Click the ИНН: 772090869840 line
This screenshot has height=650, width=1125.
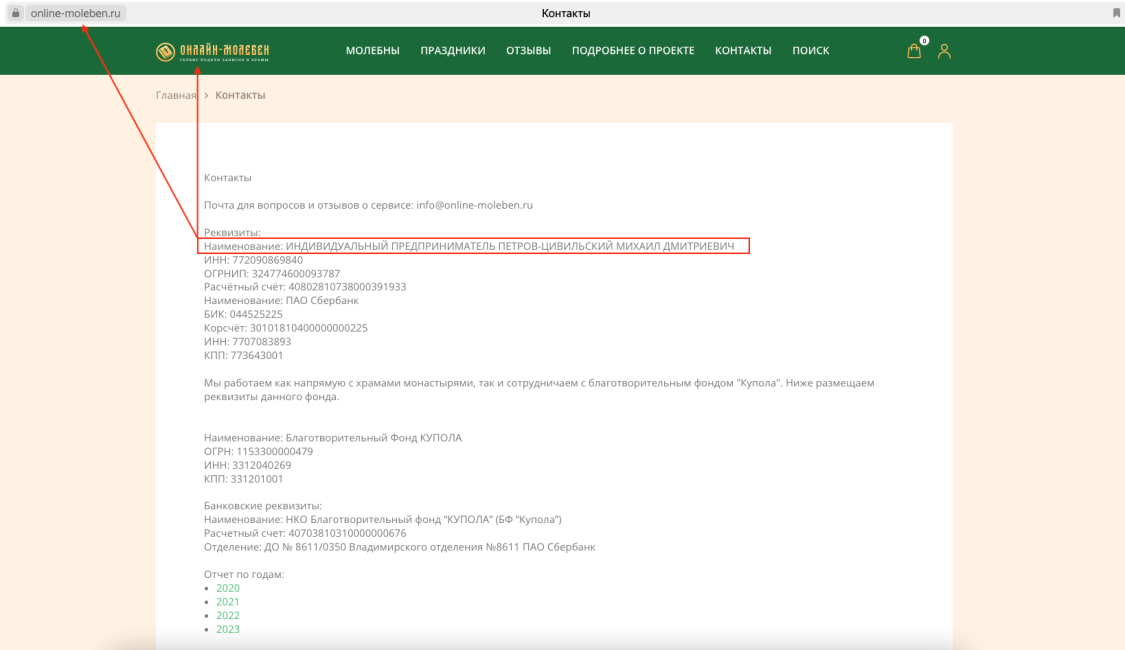[253, 260]
